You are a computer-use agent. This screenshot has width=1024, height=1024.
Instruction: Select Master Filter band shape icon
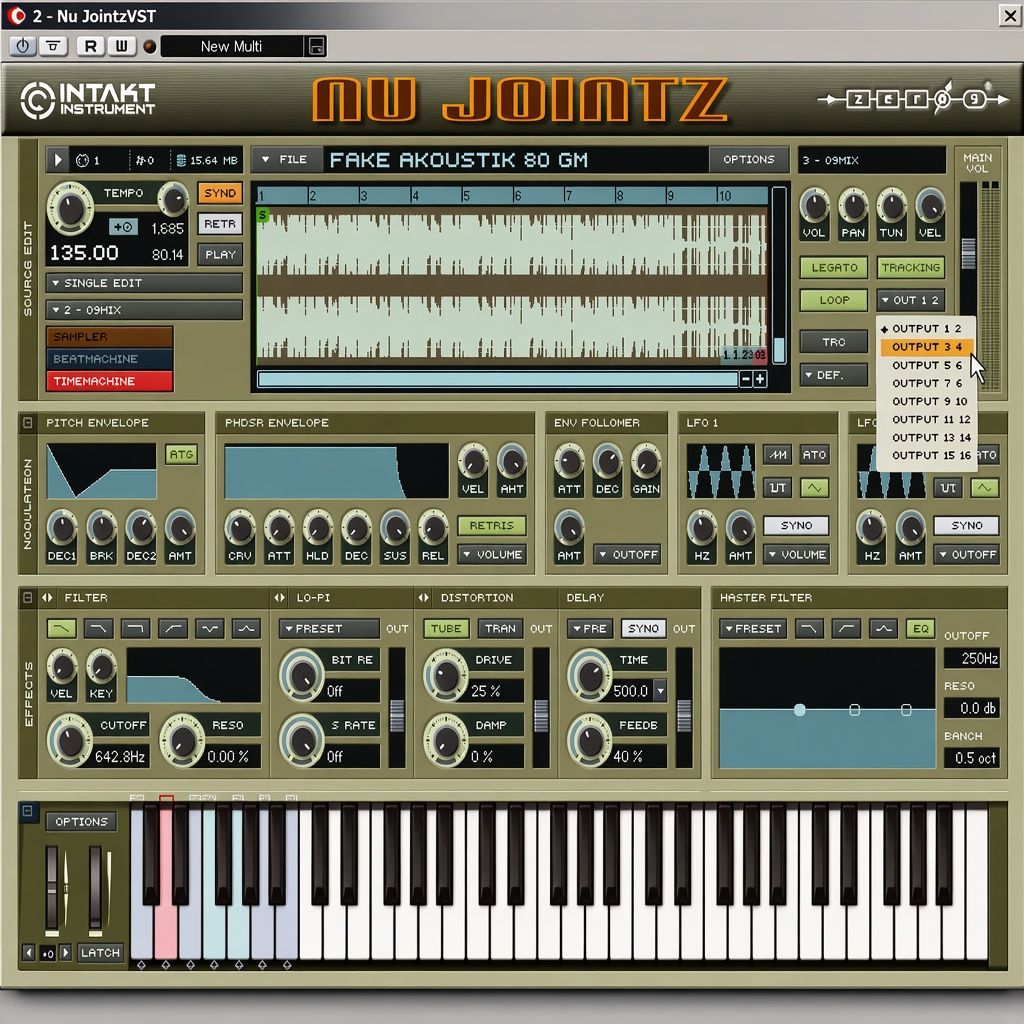883,628
